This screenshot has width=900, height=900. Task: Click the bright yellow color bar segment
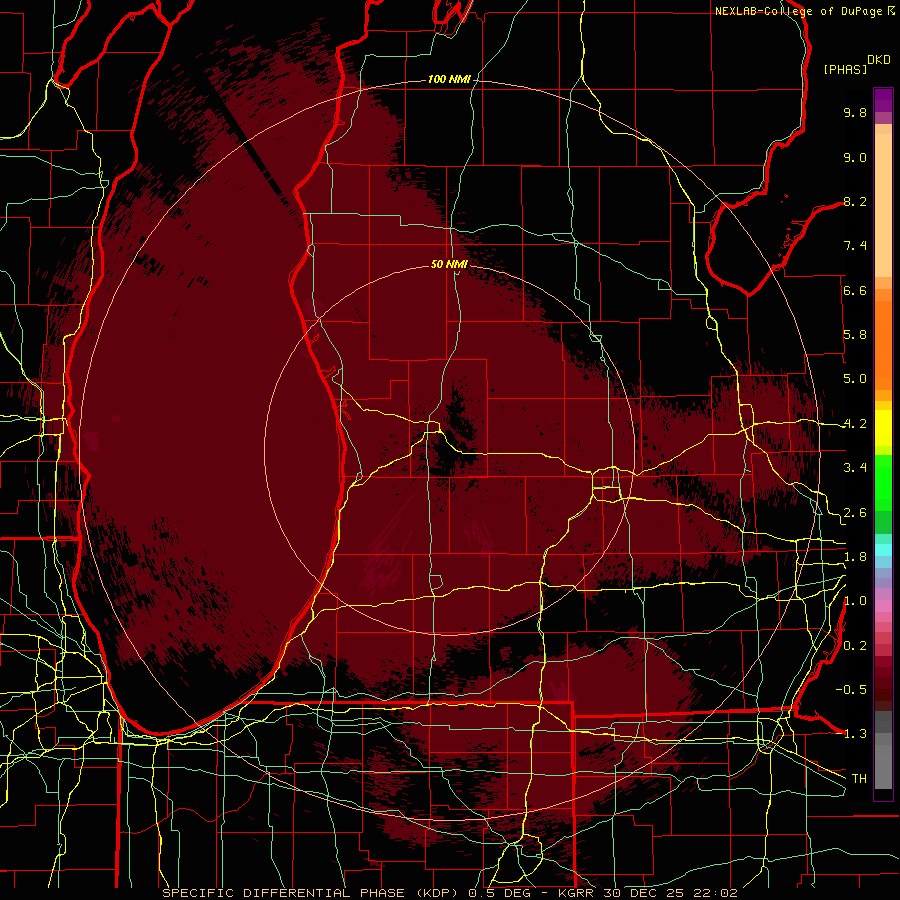coord(883,428)
